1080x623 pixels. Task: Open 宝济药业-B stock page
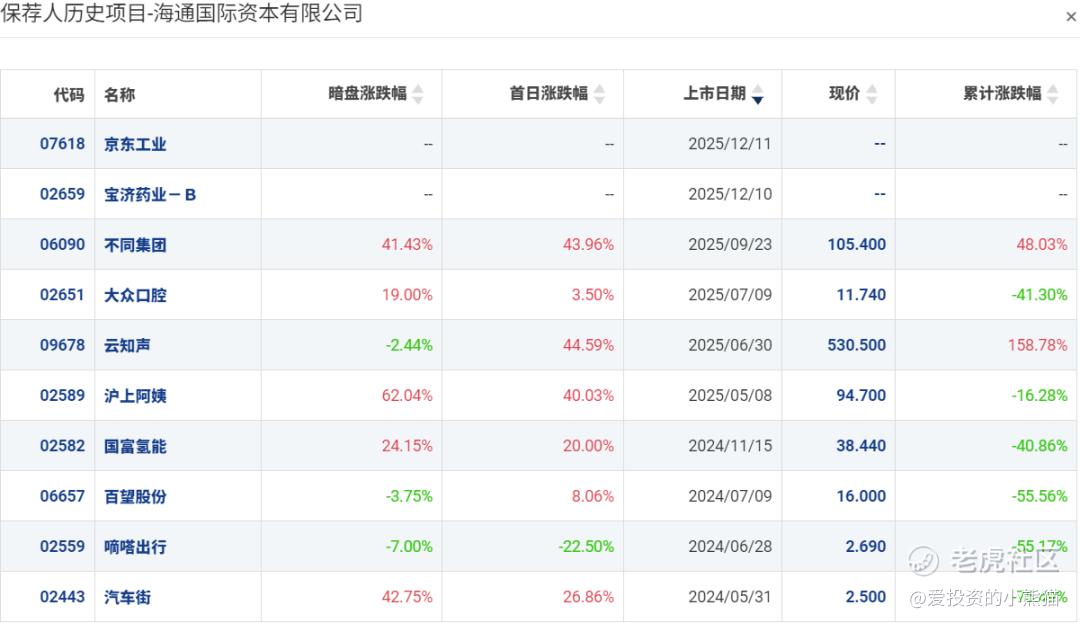point(150,195)
